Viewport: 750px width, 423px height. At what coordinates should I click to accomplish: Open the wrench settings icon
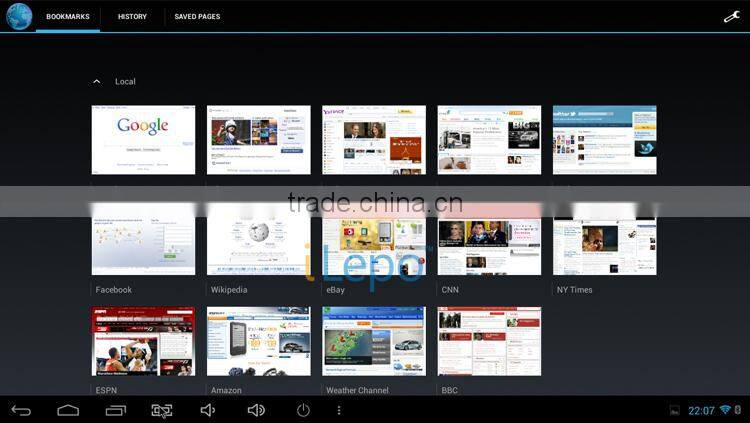(732, 16)
